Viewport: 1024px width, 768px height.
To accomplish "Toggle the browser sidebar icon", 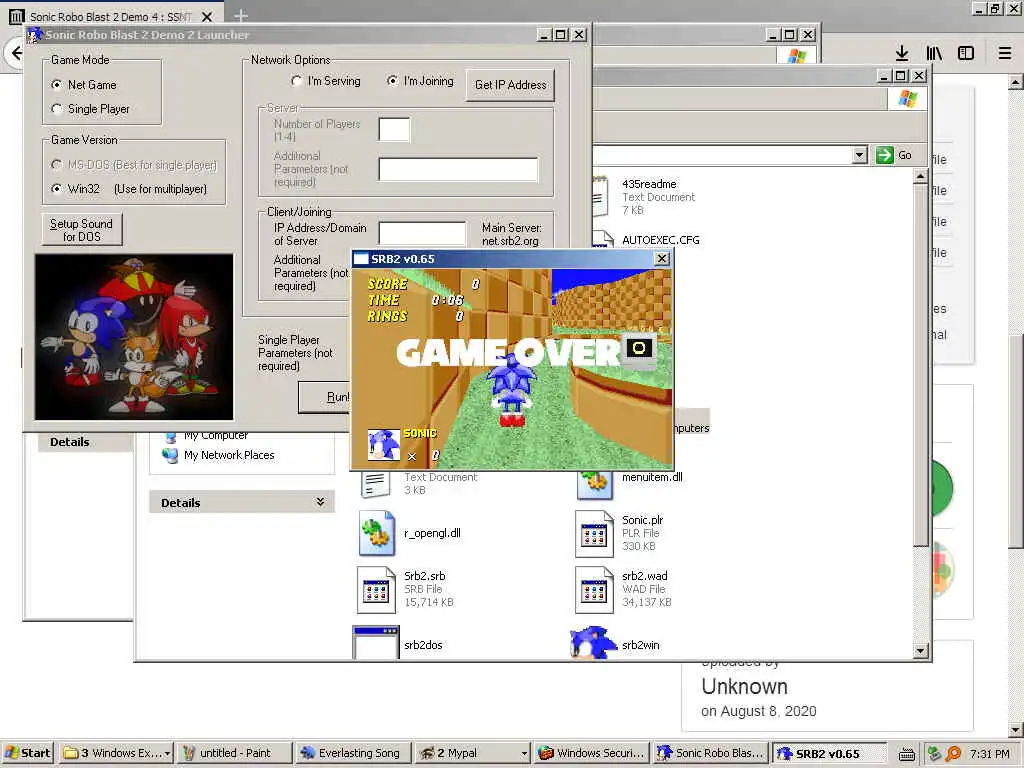I will point(966,53).
